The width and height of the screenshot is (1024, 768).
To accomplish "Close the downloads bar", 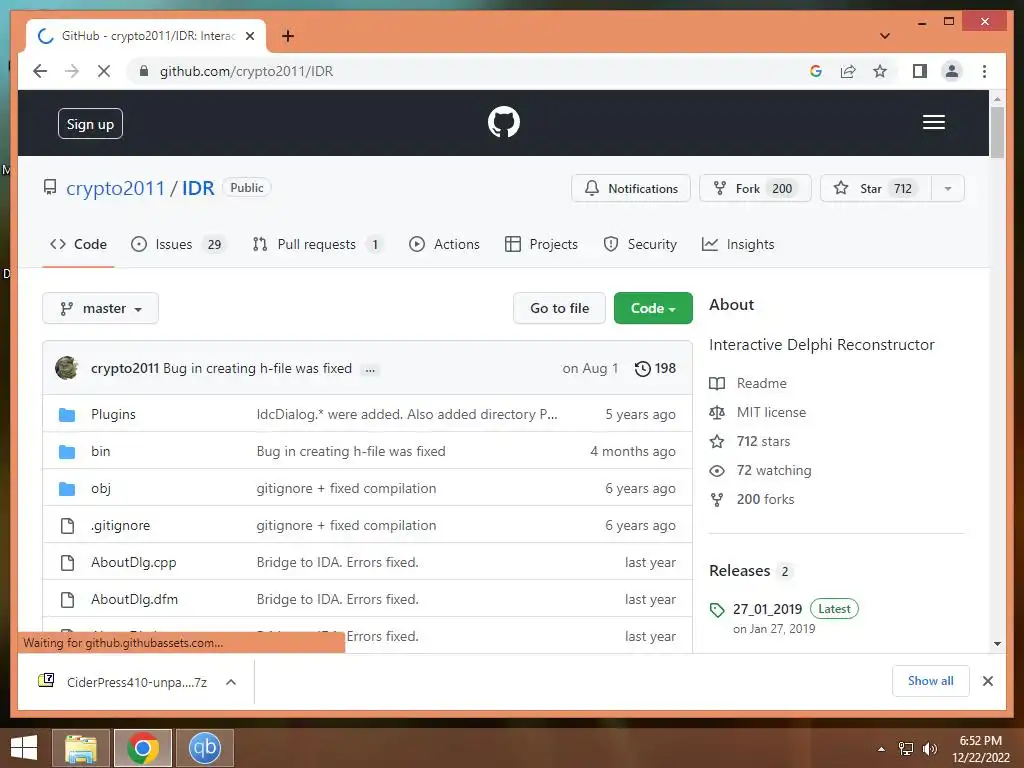I will 988,681.
